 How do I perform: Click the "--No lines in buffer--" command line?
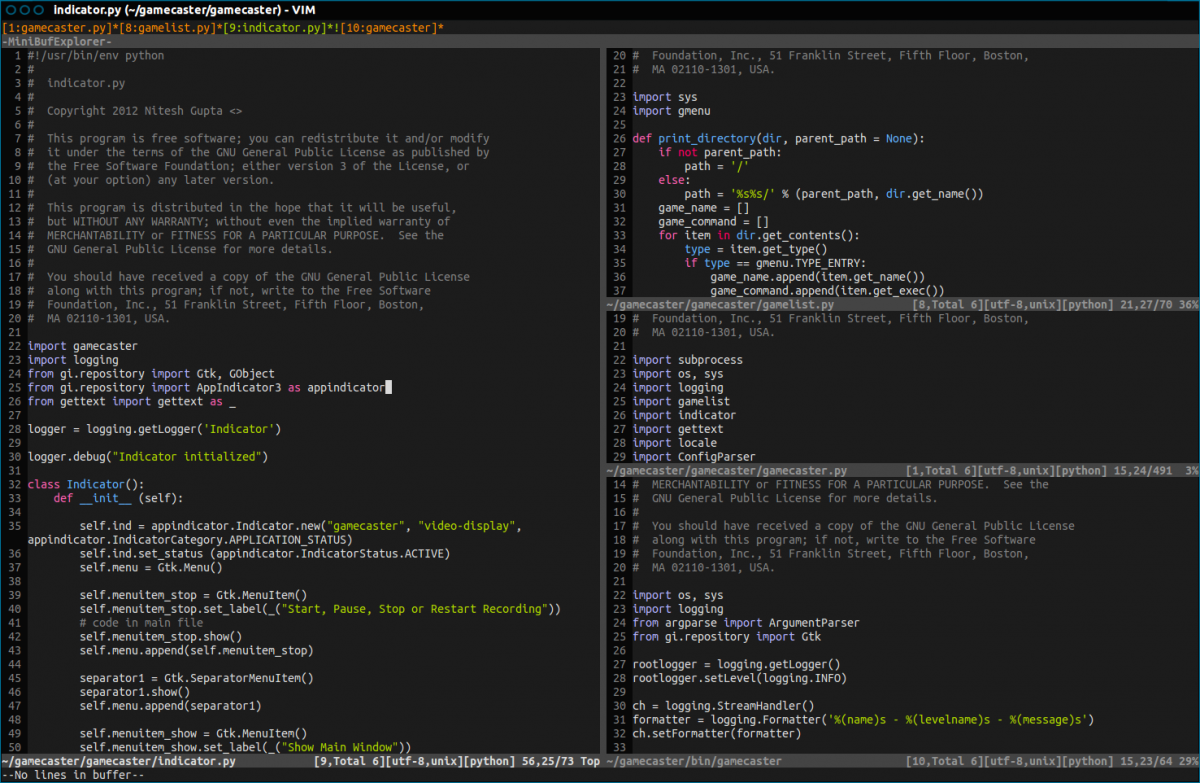73,775
